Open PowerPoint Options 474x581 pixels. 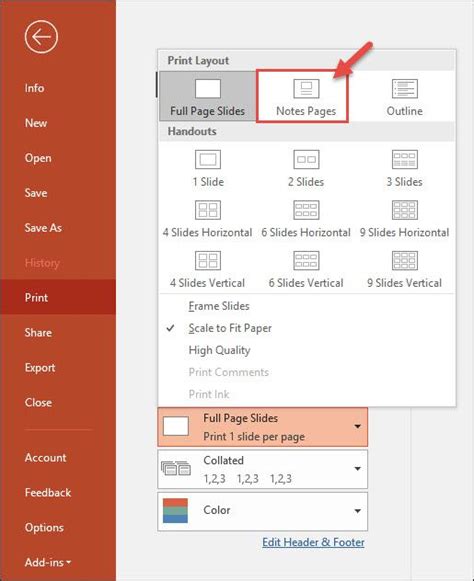tap(44, 528)
